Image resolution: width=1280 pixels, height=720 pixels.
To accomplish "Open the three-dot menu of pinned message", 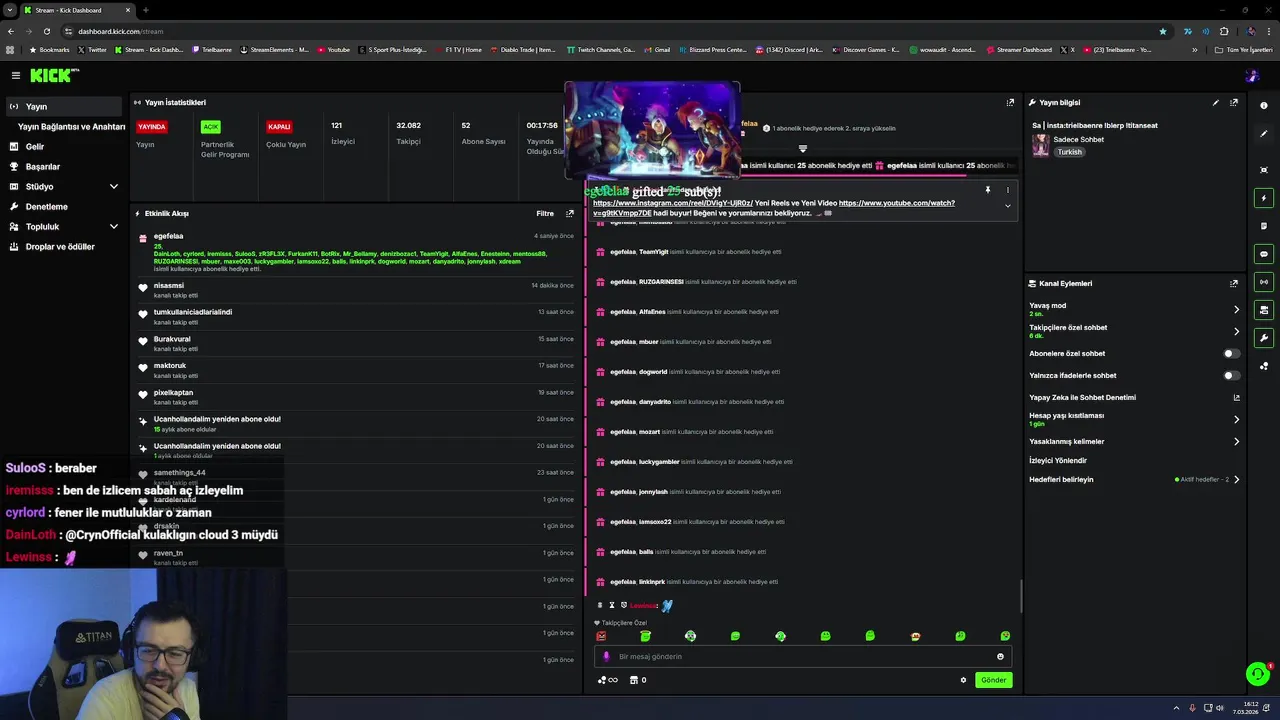I will pos(1007,190).
